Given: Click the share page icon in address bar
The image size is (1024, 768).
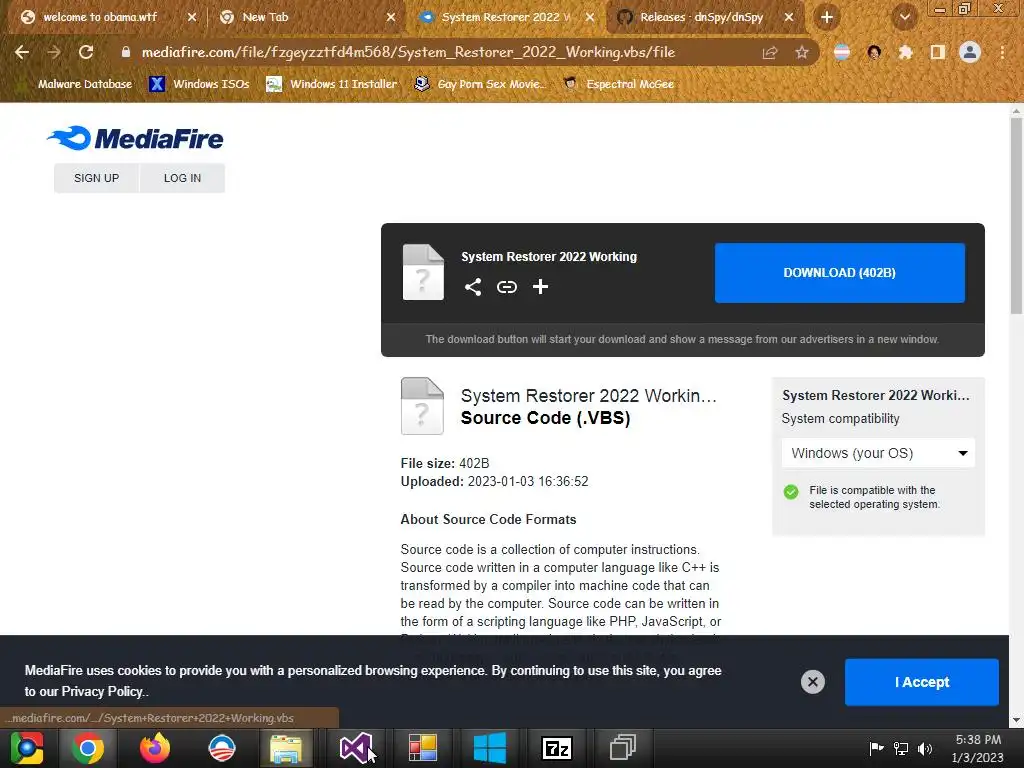Looking at the screenshot, I should click(x=770, y=52).
